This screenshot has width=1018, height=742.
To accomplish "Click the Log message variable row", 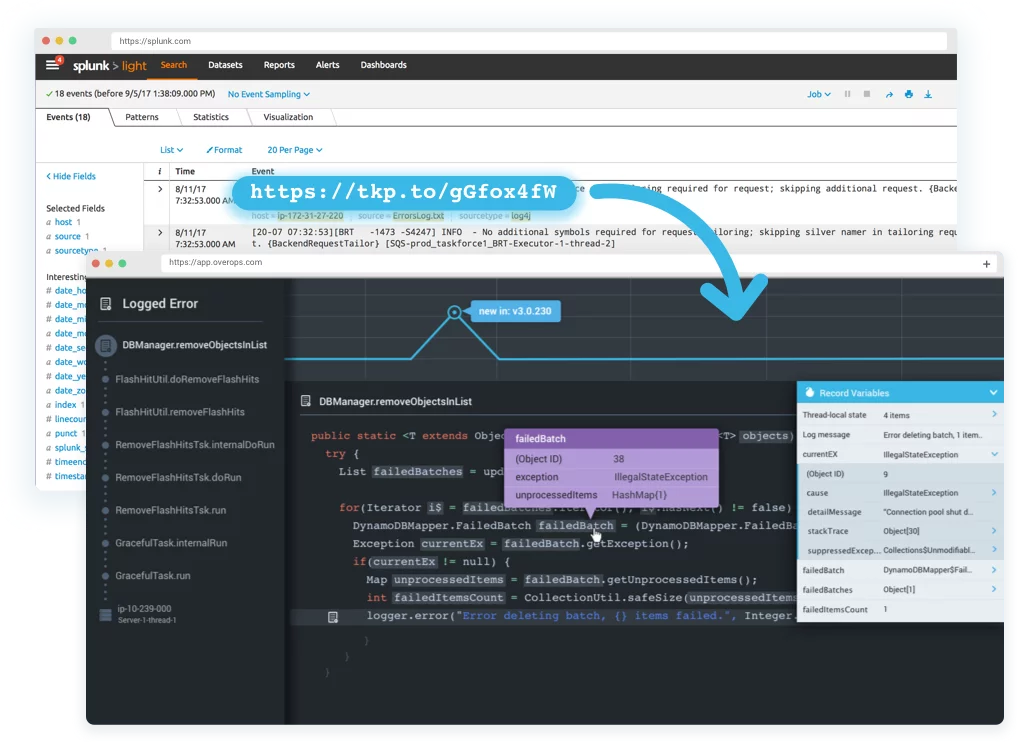I will point(900,435).
